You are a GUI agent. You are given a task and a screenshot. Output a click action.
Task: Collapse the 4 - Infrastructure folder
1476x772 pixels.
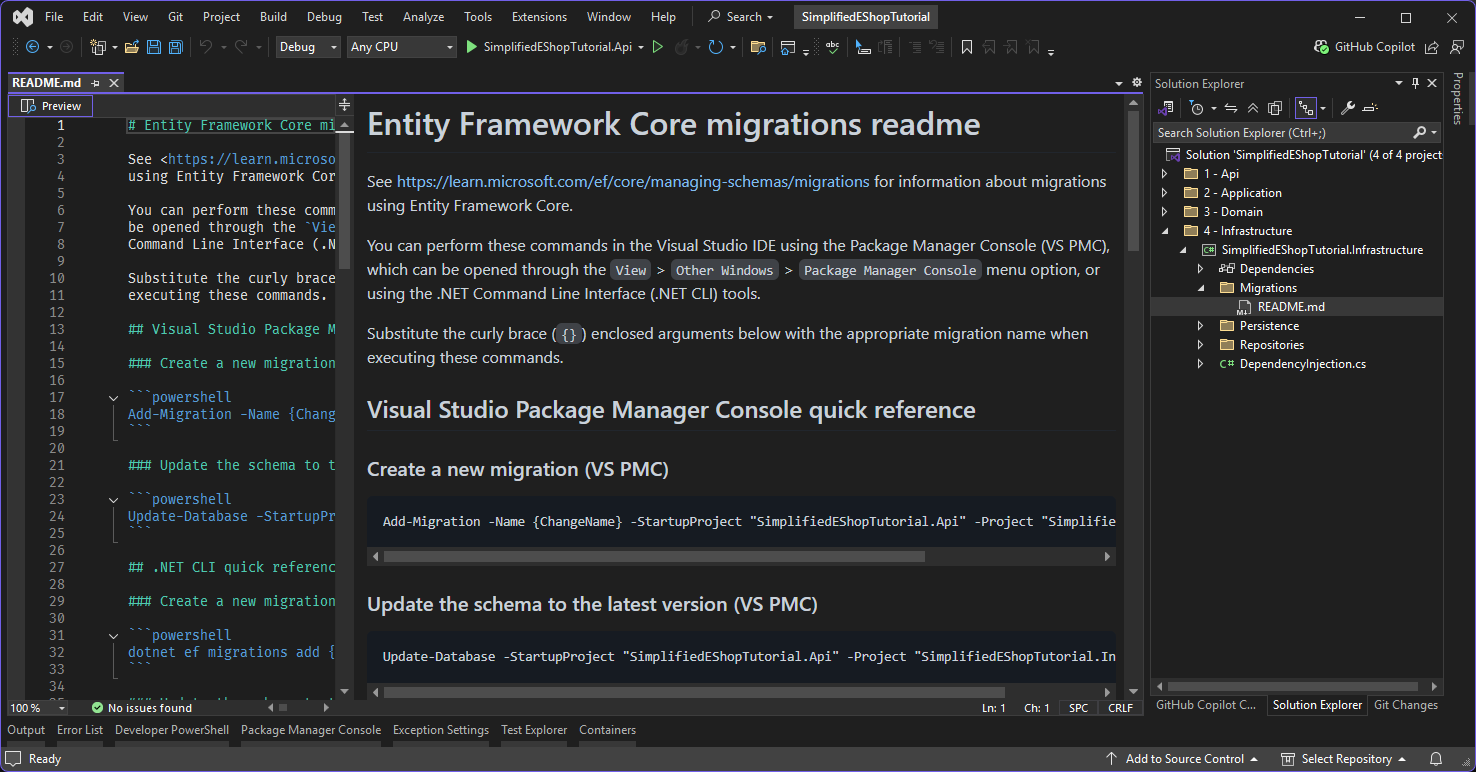coord(1164,231)
